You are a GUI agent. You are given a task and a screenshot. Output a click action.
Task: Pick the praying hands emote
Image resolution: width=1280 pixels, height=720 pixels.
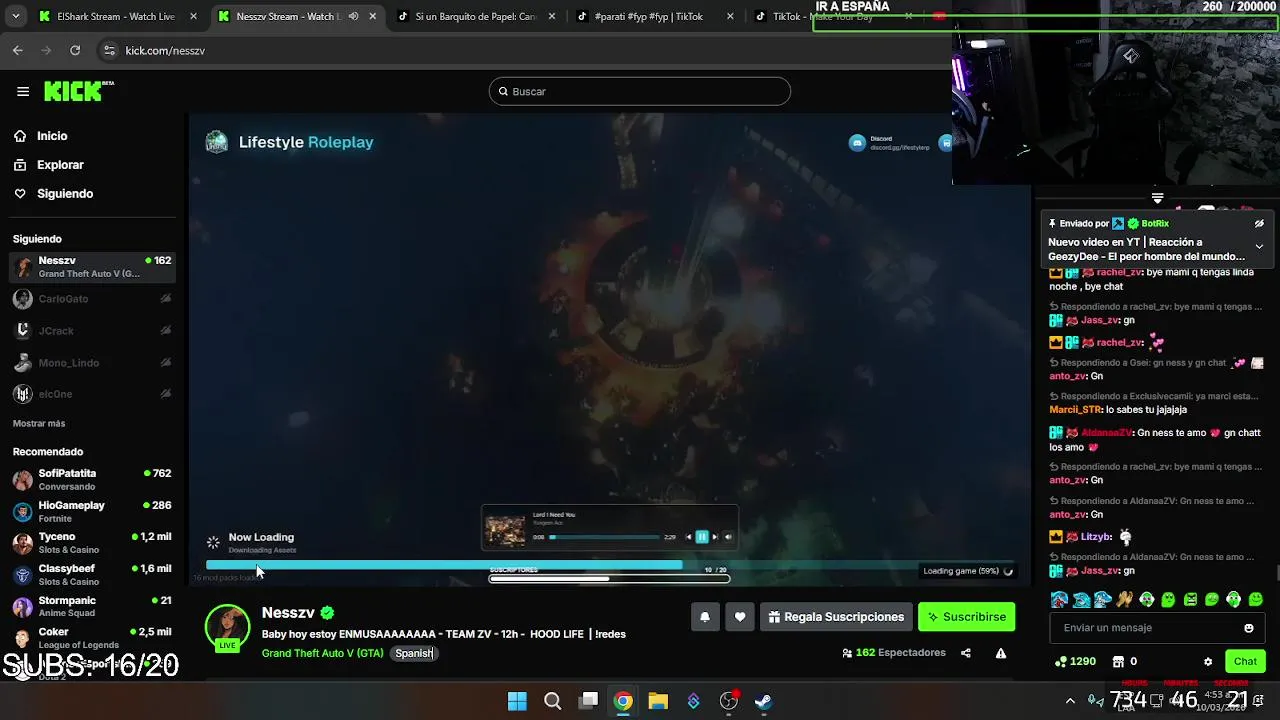point(1125,600)
